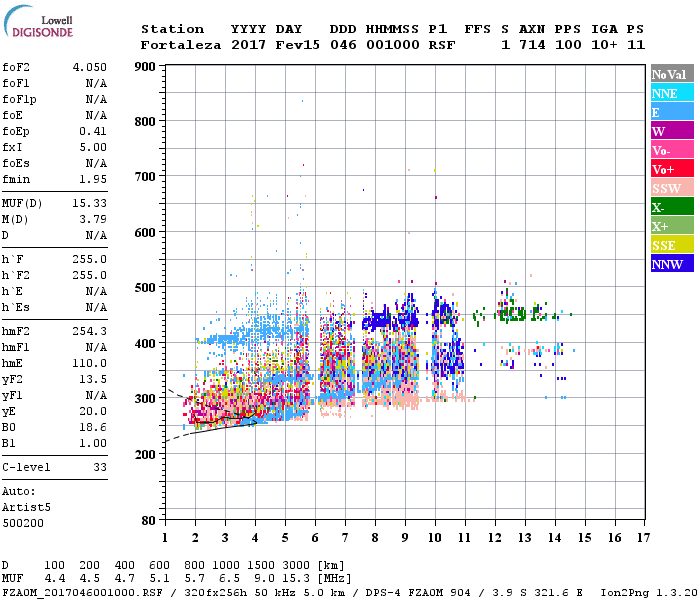Screen dimensions: 700x600
Task: Click the 3000 km distance table entry
Action: pos(296,566)
